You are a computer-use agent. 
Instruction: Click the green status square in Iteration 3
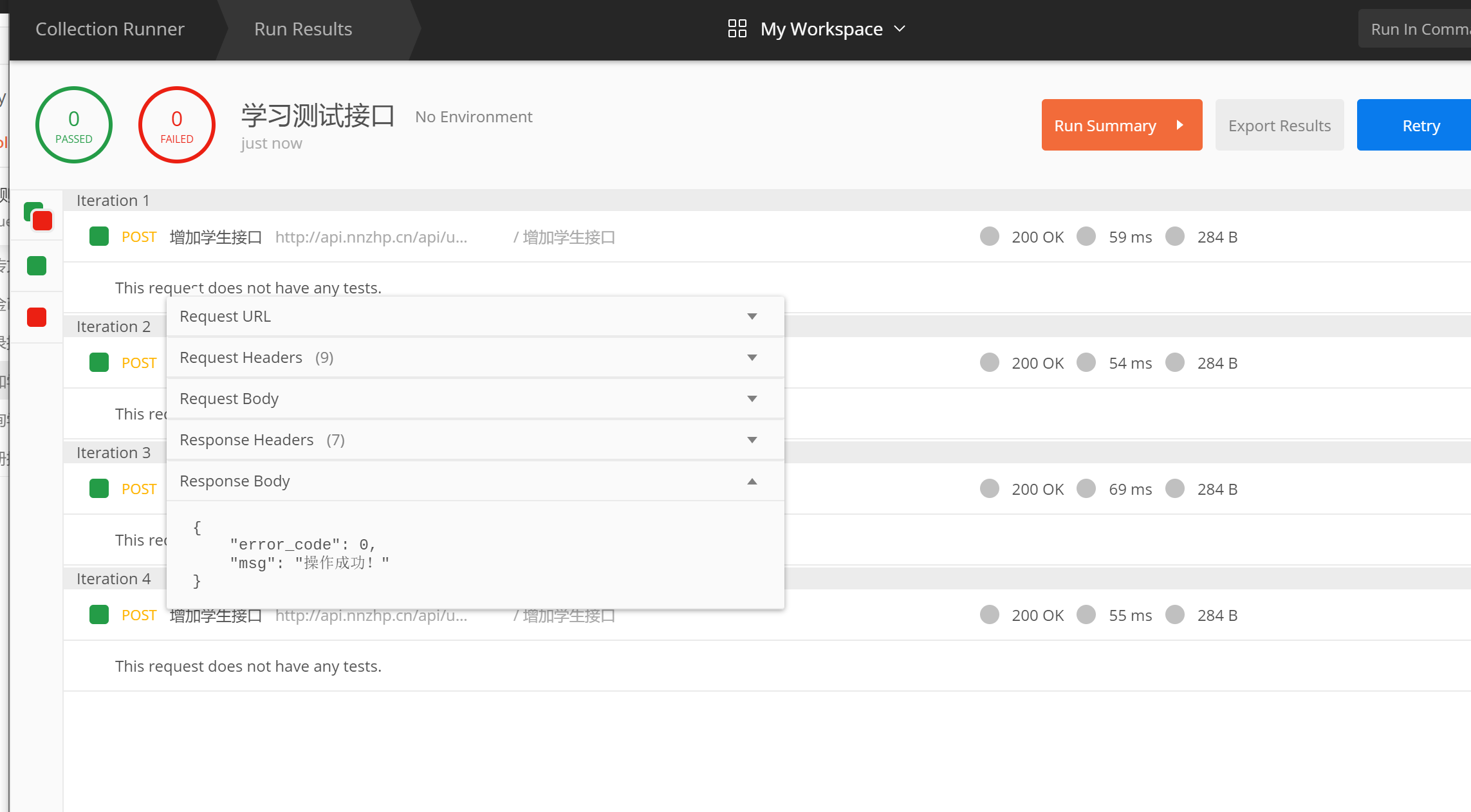click(x=99, y=489)
